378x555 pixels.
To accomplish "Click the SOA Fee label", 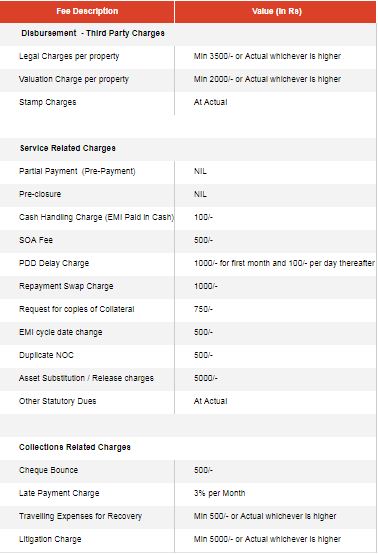I will (x=36, y=240).
